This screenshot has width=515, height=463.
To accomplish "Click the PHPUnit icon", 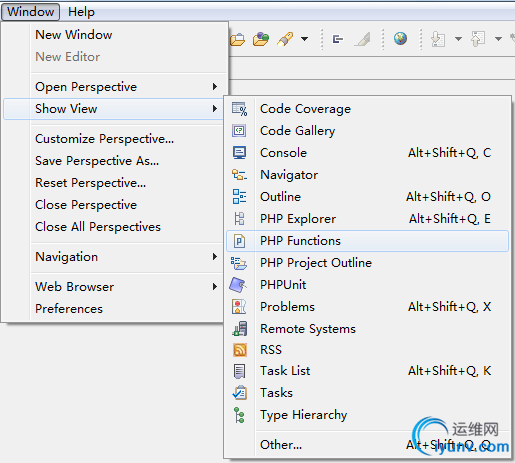I will click(x=238, y=285).
